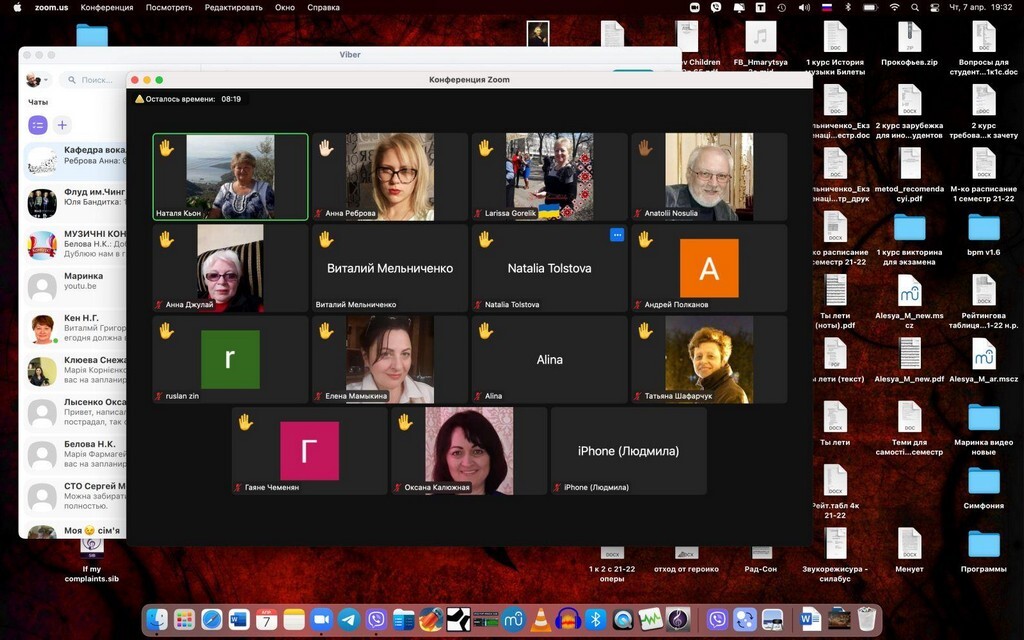Open Microsoft Word from the dock
The height and width of the screenshot is (640, 1024).
pos(239,619)
